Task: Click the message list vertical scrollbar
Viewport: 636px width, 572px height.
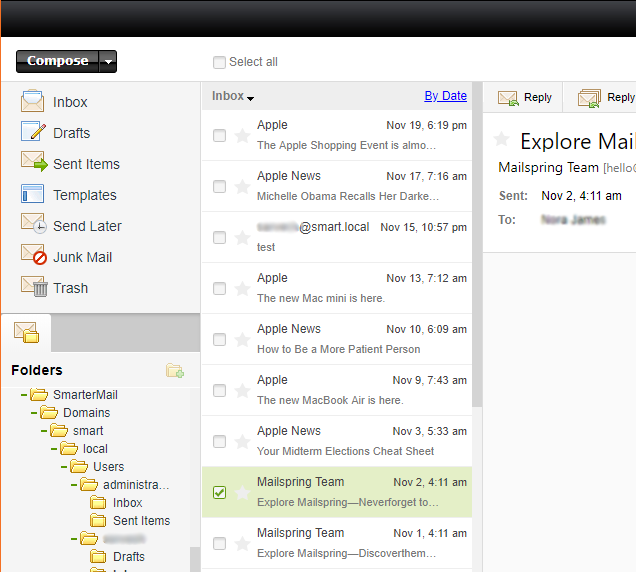Action: coord(477,244)
